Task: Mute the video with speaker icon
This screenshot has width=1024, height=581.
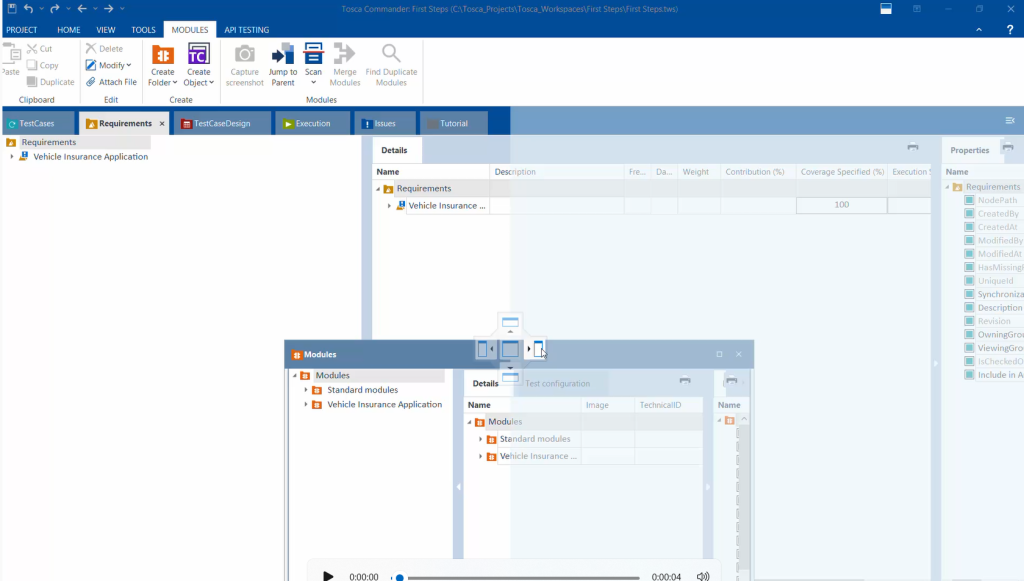Action: point(703,576)
